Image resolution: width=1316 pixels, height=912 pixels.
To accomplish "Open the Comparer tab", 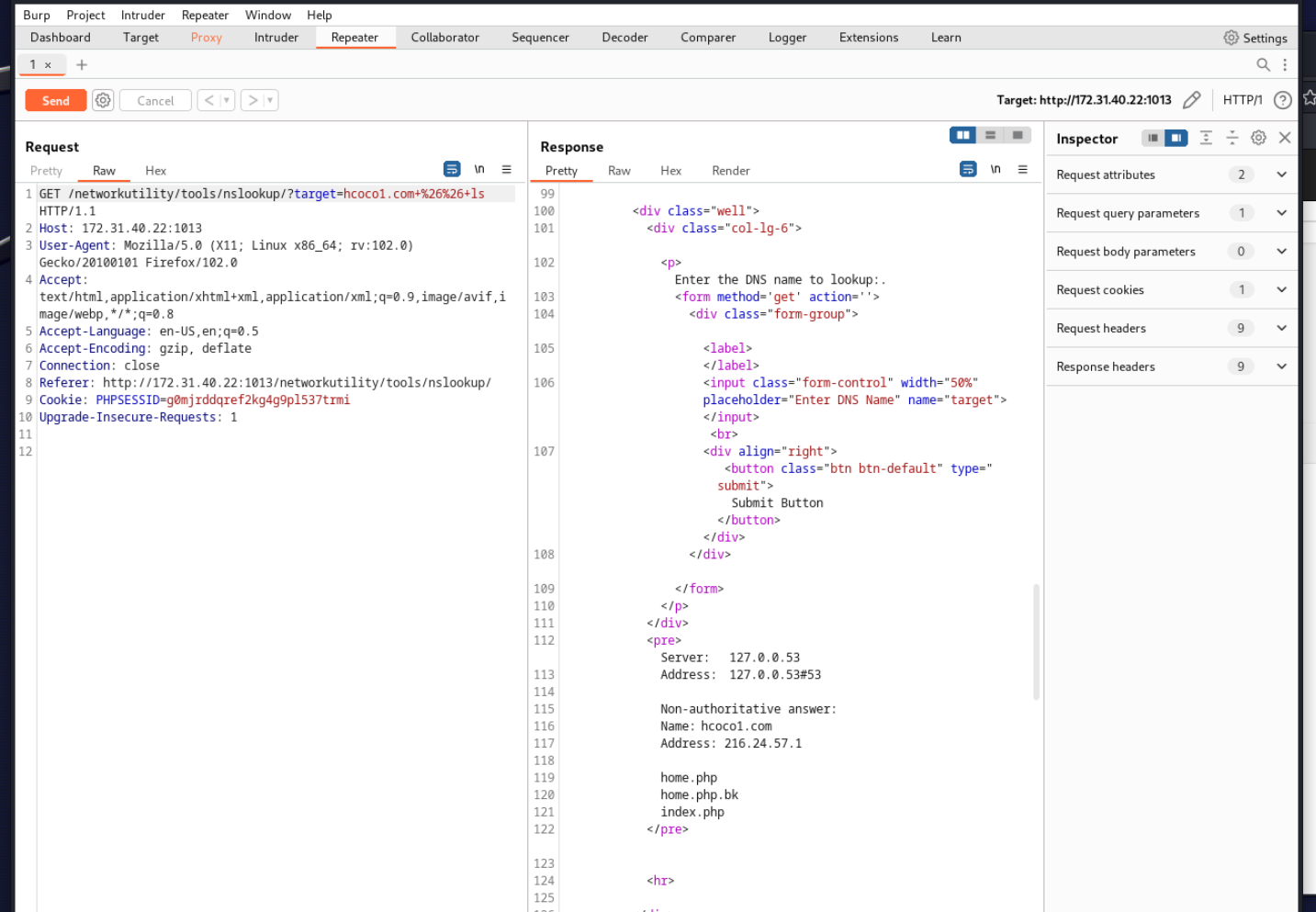I will coord(708,38).
